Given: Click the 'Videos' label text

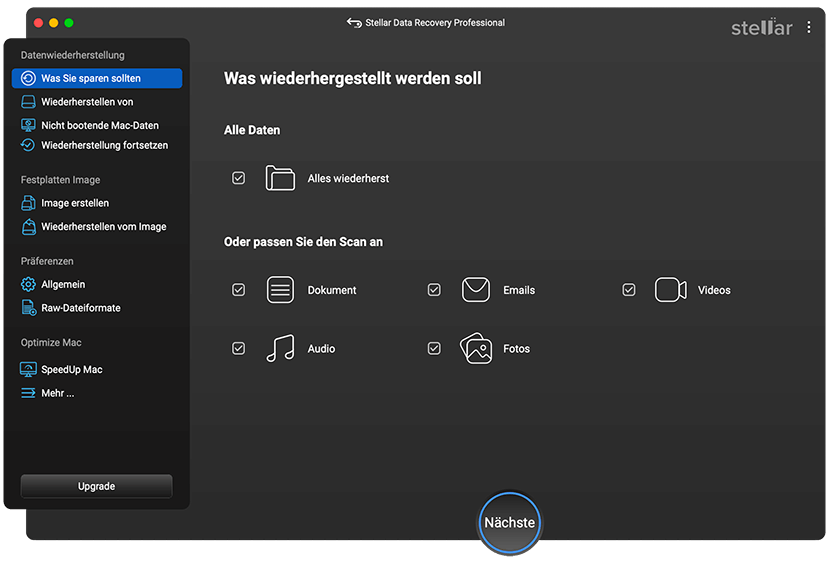Looking at the screenshot, I should tap(714, 290).
